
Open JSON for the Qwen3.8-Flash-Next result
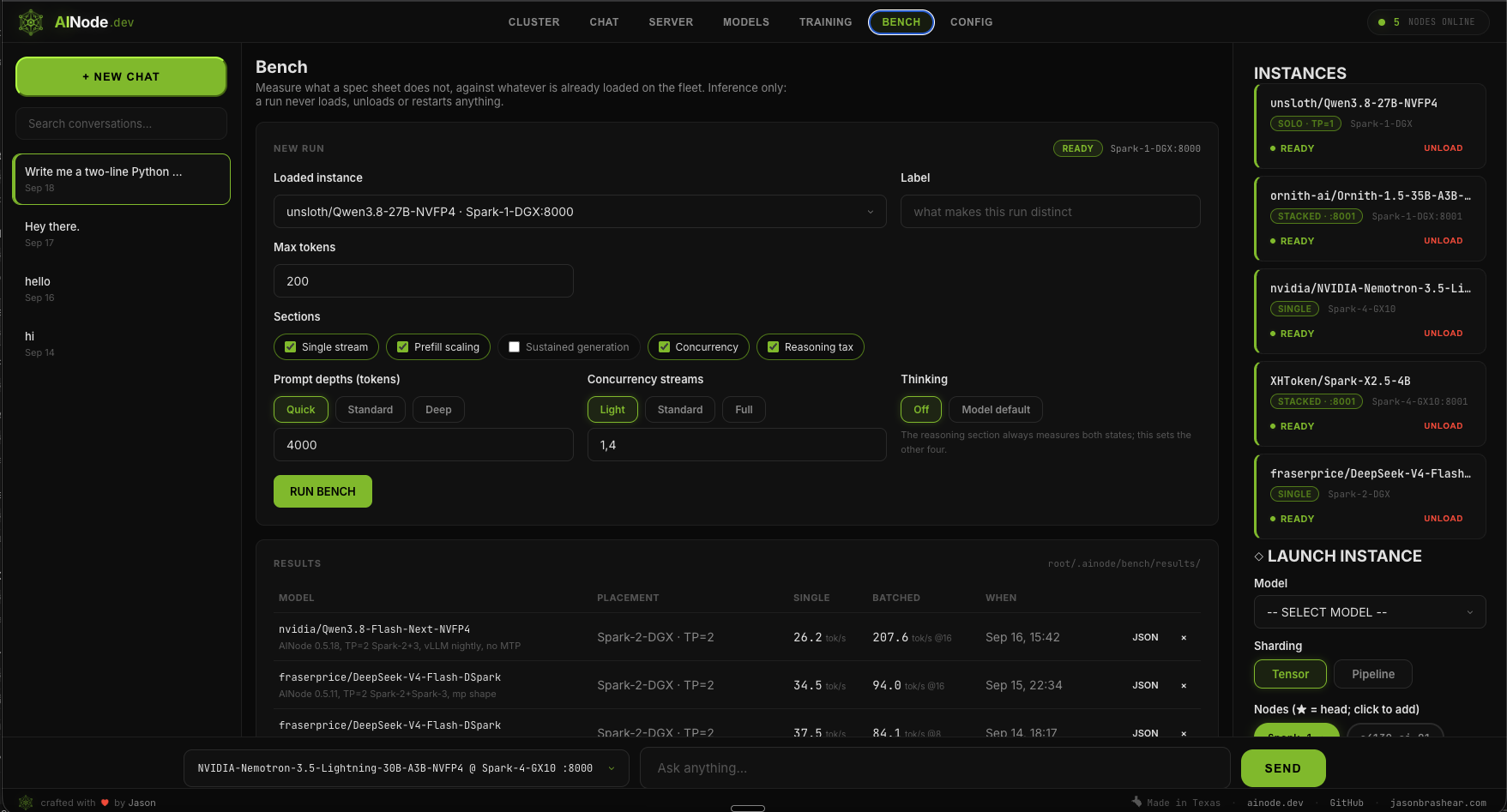[x=1145, y=637]
